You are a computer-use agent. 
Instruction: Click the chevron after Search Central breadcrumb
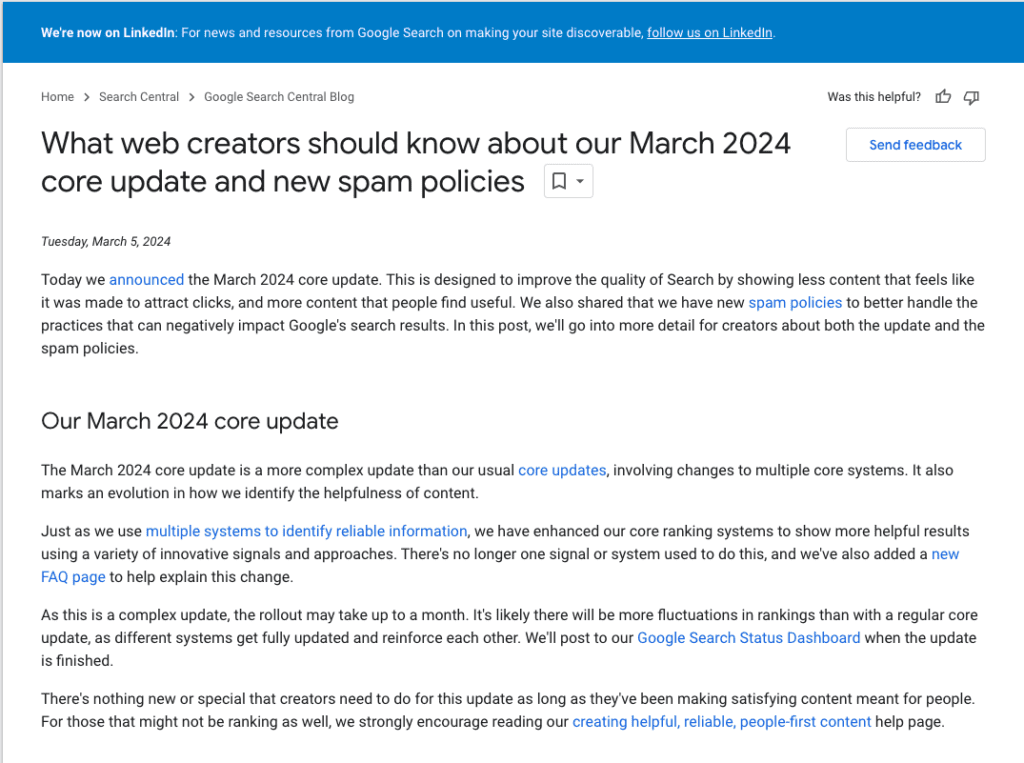[x=192, y=97]
